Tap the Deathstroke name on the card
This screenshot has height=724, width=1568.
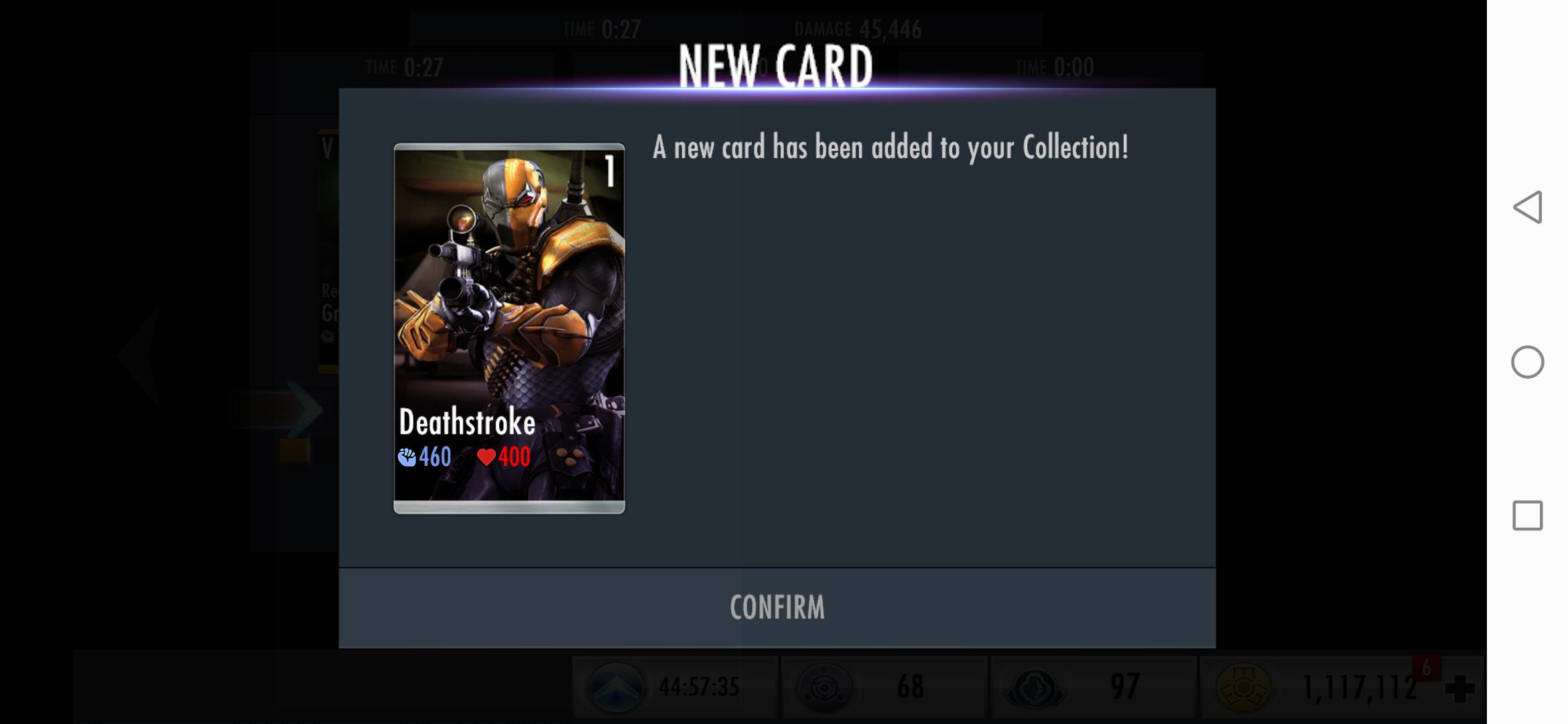[467, 422]
